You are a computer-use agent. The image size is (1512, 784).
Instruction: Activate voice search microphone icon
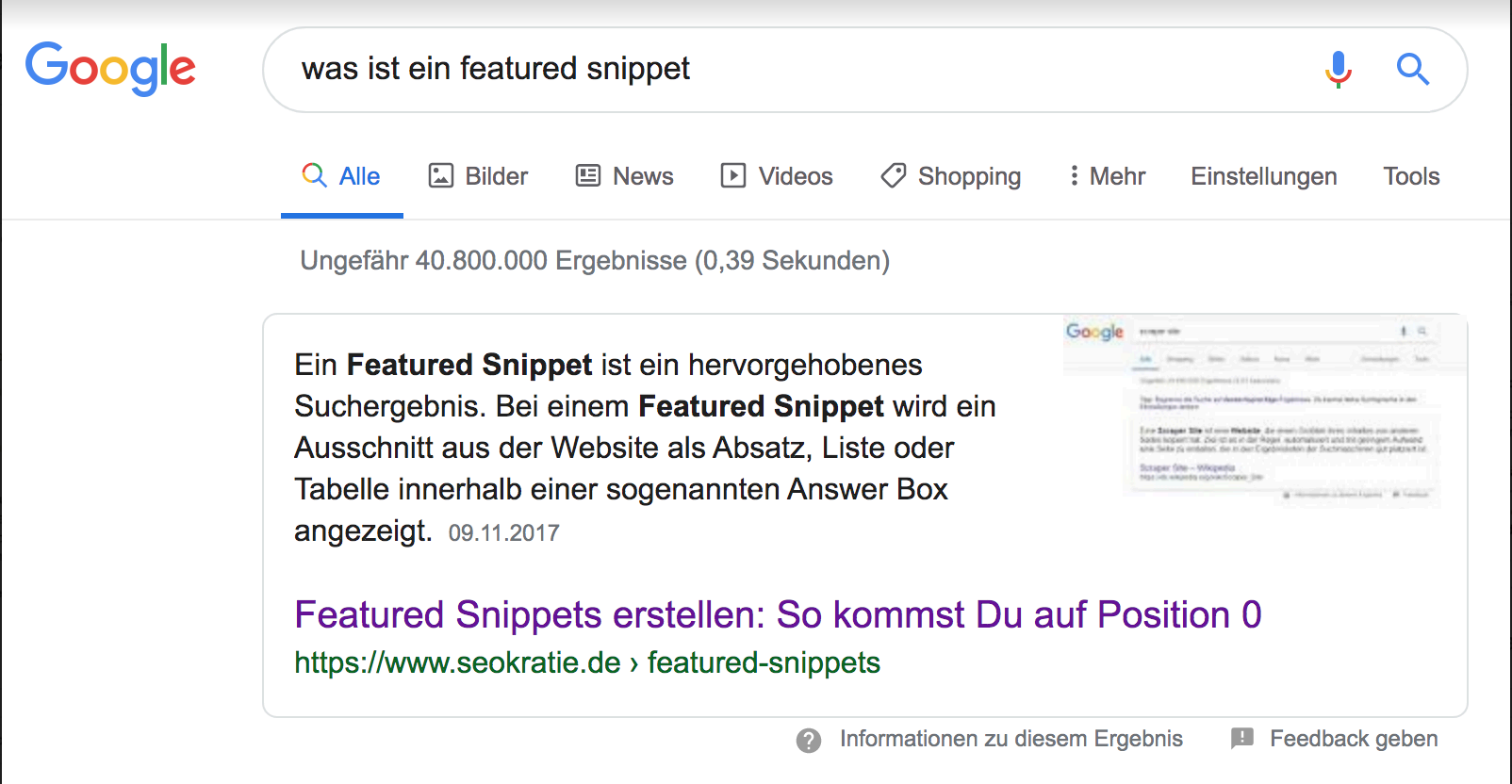click(1338, 69)
